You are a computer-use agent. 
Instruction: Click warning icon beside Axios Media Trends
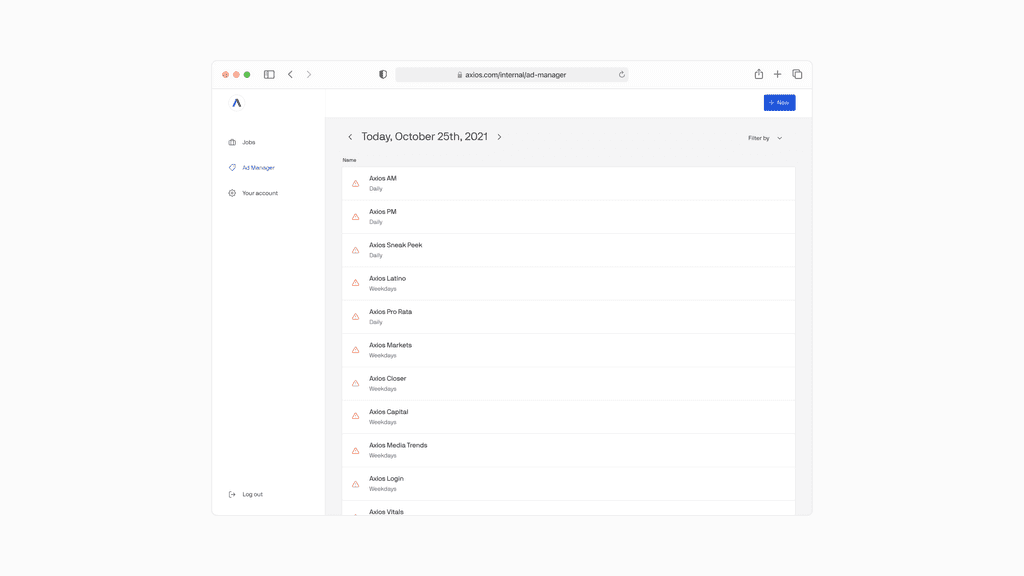point(355,451)
